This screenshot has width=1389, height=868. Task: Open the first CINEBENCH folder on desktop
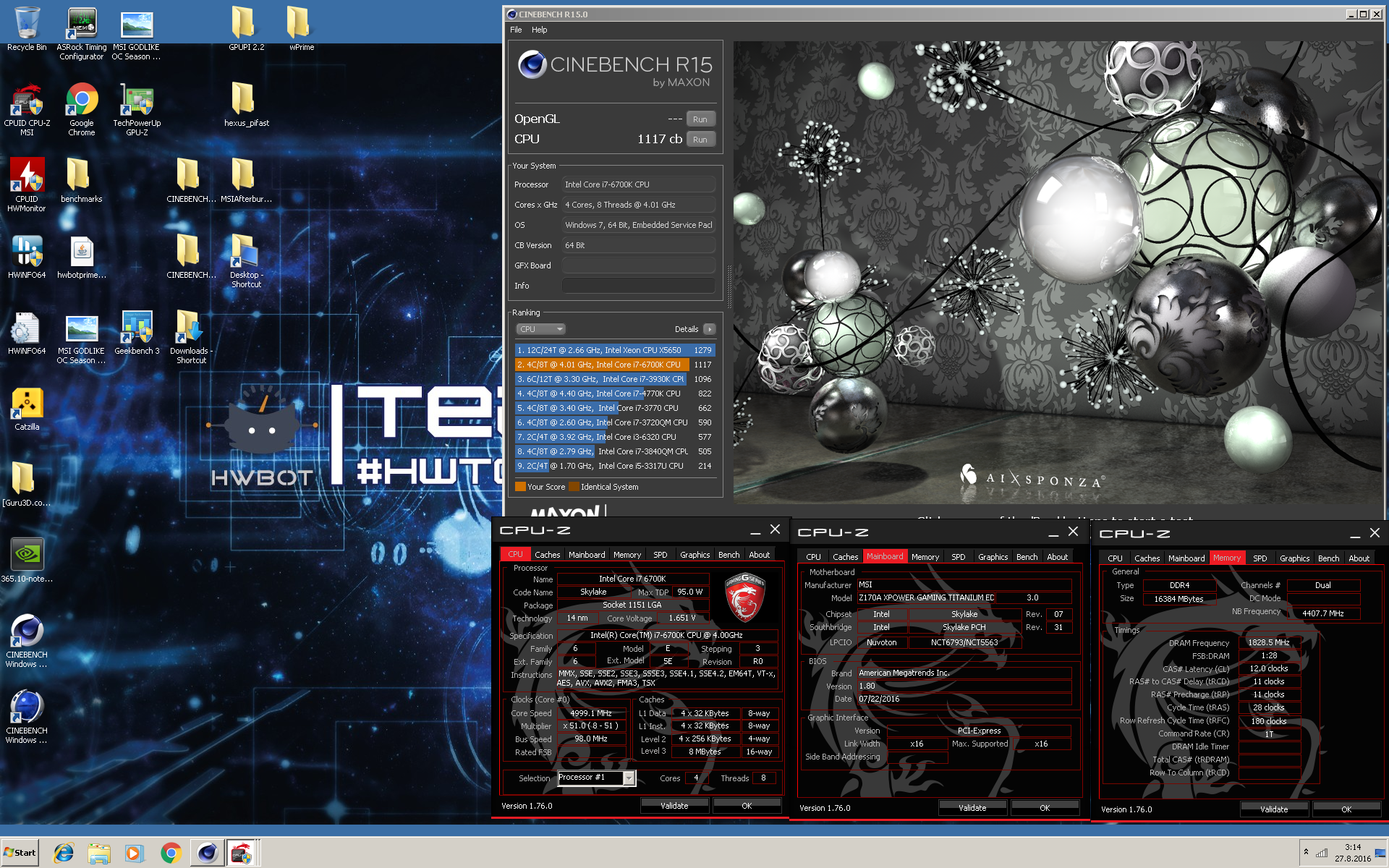[x=191, y=181]
